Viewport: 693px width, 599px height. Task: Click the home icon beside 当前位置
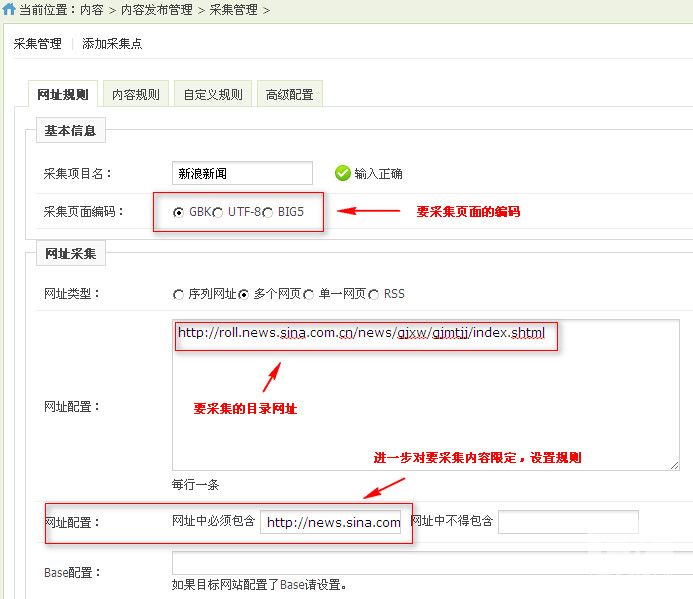tap(9, 9)
